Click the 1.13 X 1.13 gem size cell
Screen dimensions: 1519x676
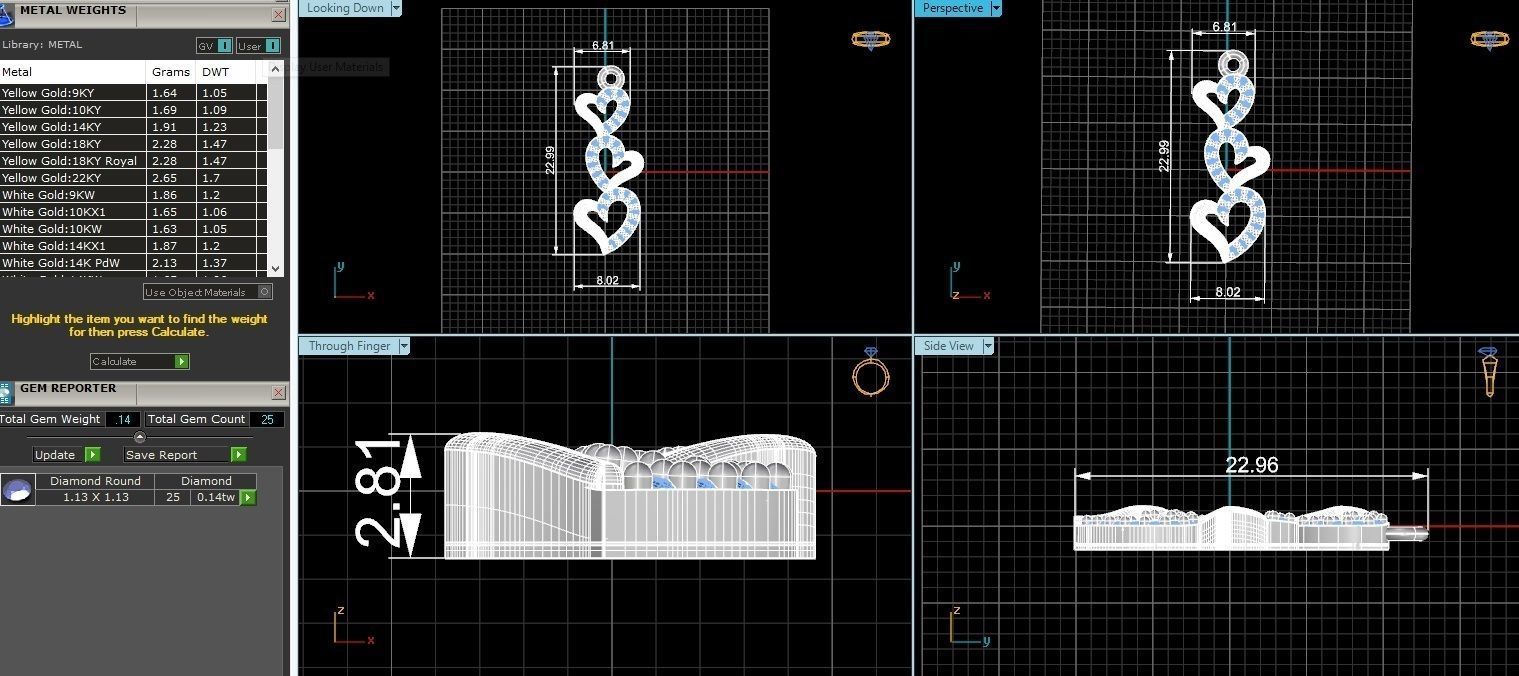tap(95, 497)
